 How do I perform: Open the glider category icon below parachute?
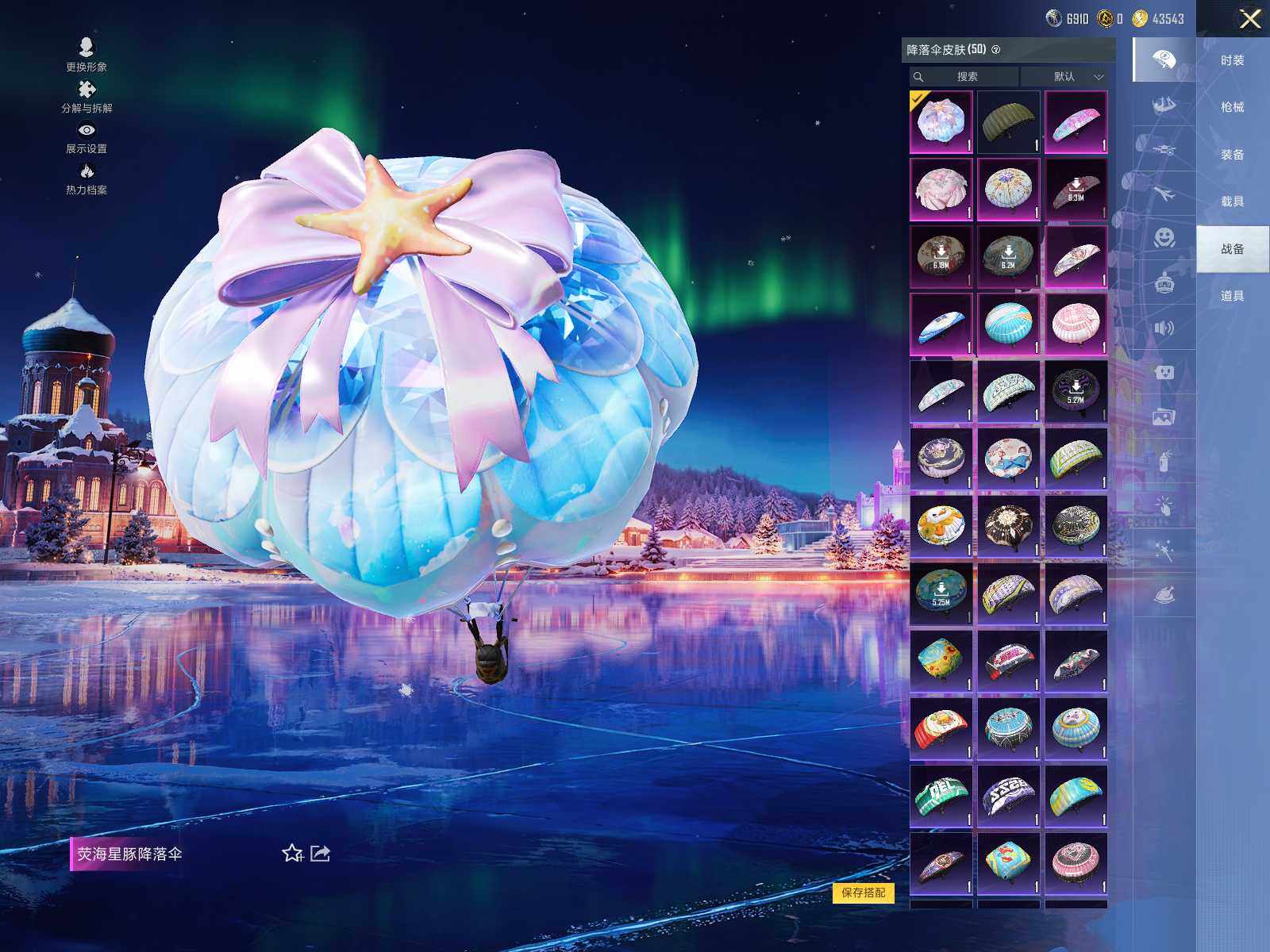coord(1164,104)
